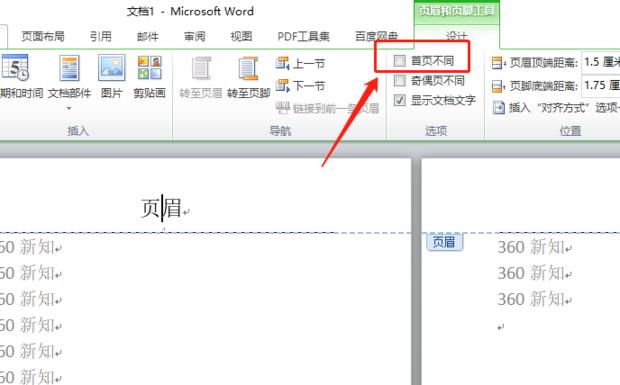
Task: Jump to Next Section (下一节)
Action: (301, 85)
